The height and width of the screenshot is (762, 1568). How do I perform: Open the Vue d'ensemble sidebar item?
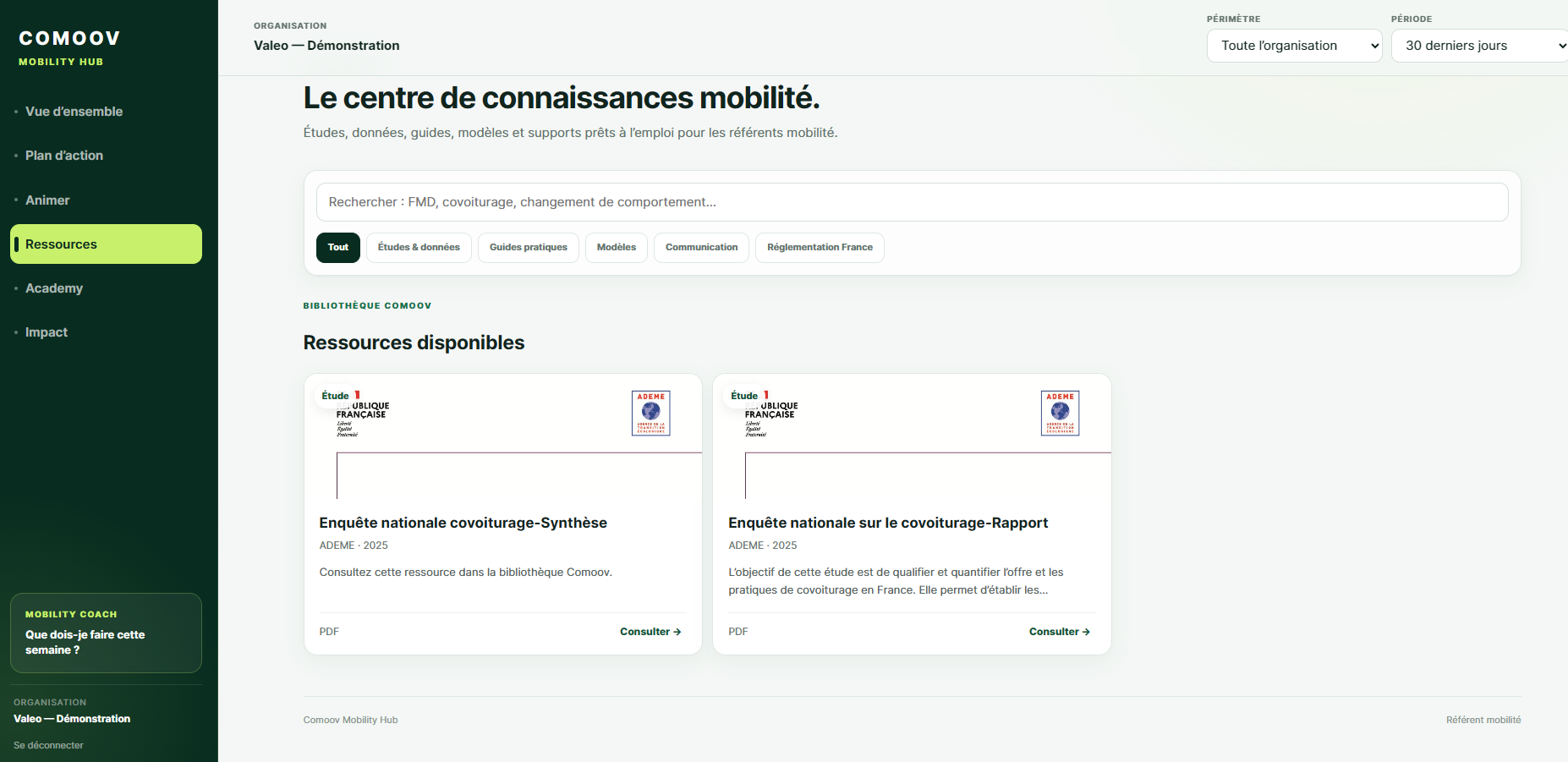[x=106, y=112]
